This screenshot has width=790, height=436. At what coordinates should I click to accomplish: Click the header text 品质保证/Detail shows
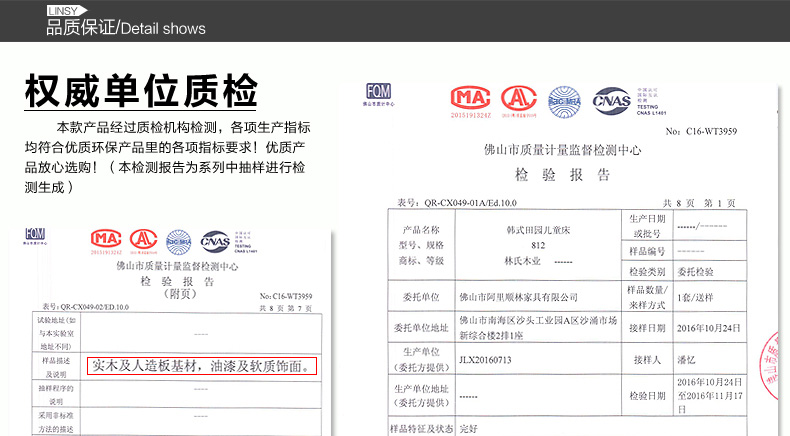pyautogui.click(x=125, y=28)
